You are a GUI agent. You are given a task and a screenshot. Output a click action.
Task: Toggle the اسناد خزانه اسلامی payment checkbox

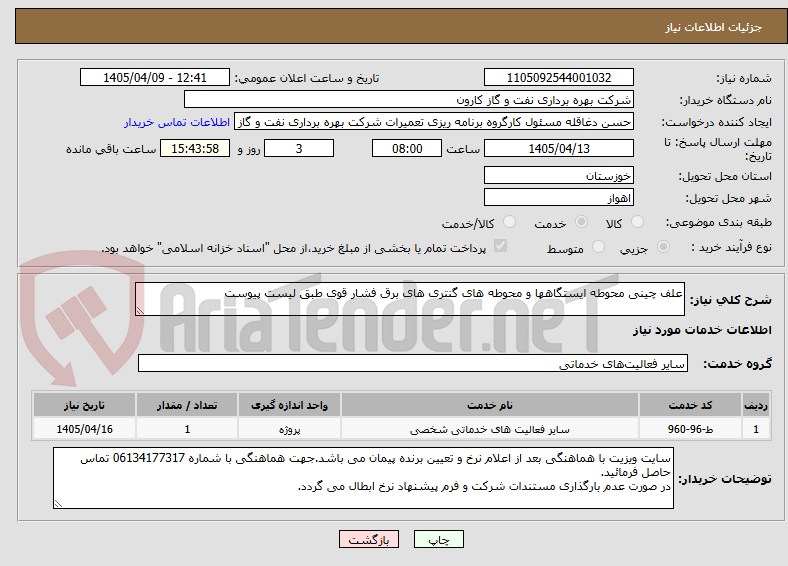click(x=501, y=246)
